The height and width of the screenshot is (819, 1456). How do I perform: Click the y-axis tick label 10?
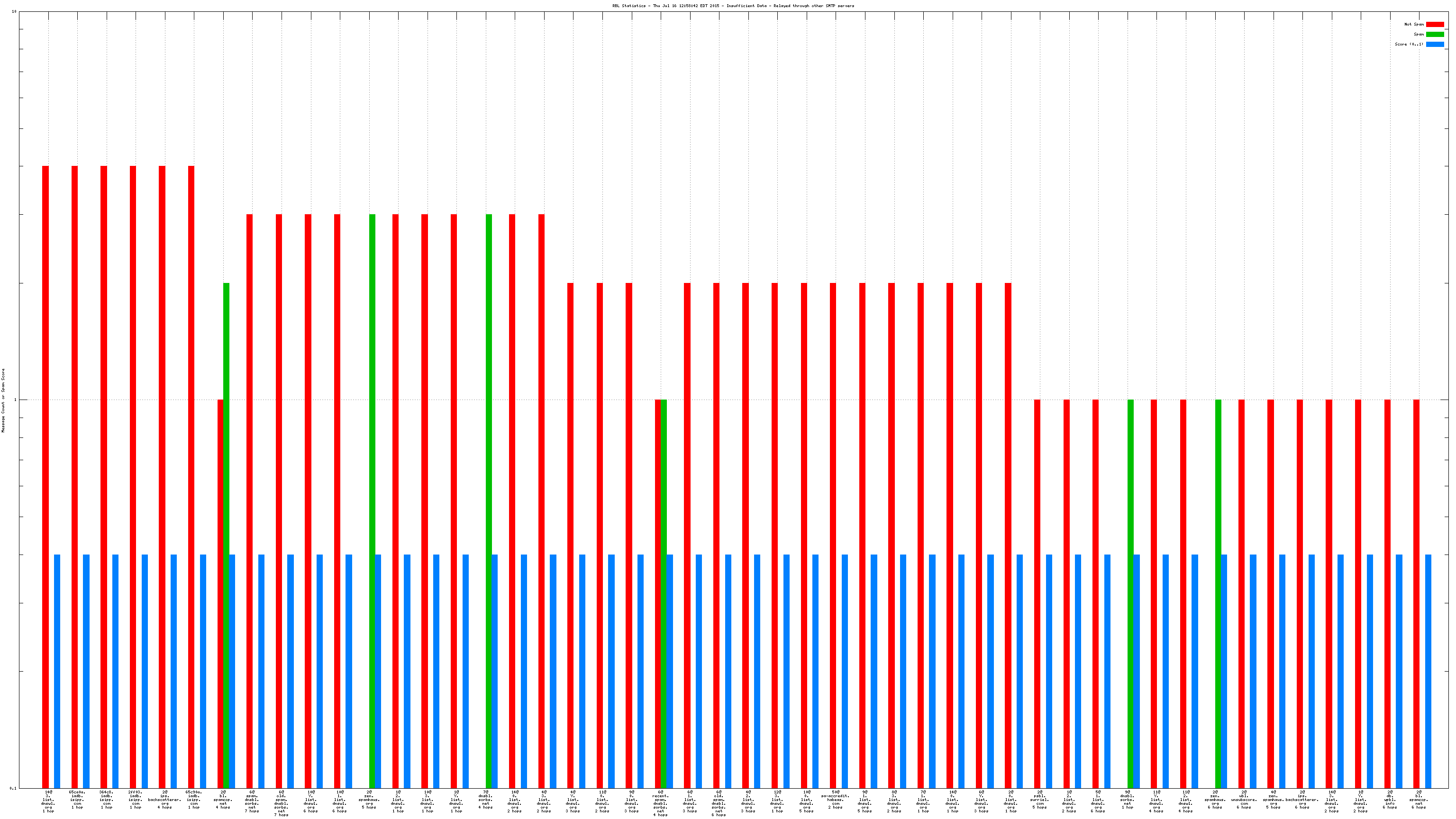point(14,12)
